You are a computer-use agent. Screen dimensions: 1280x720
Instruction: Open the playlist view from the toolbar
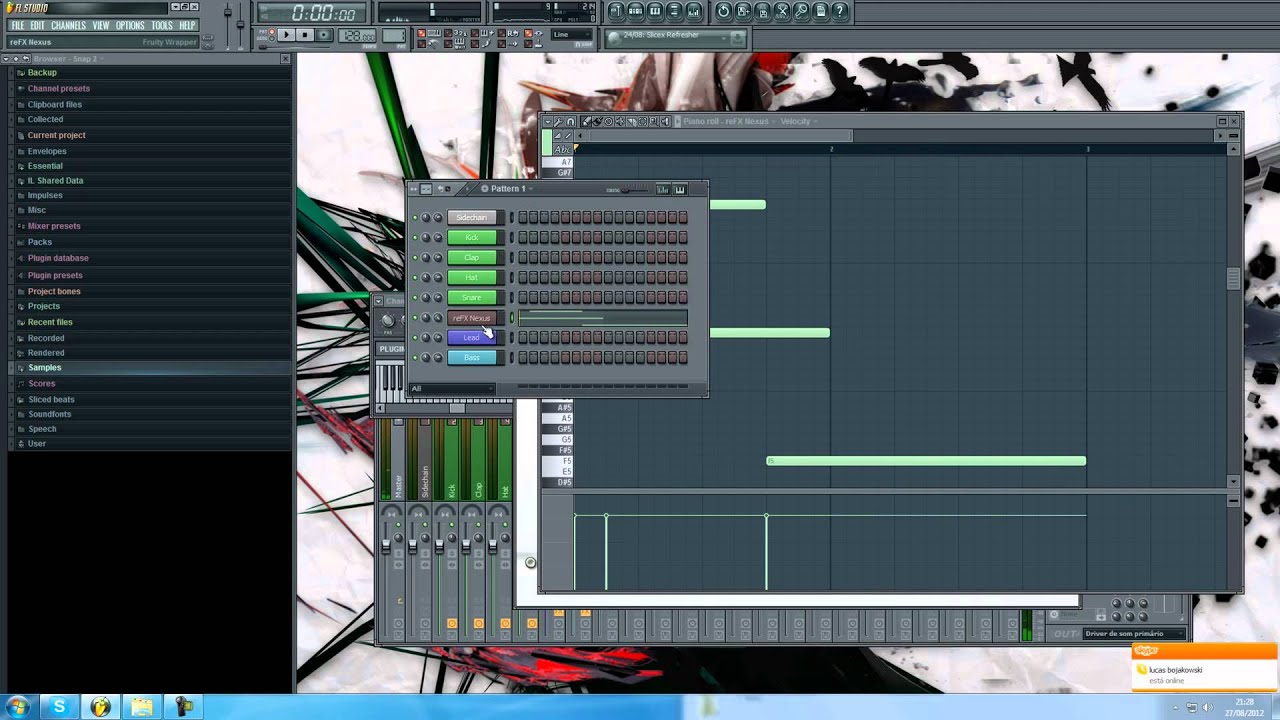tap(616, 11)
